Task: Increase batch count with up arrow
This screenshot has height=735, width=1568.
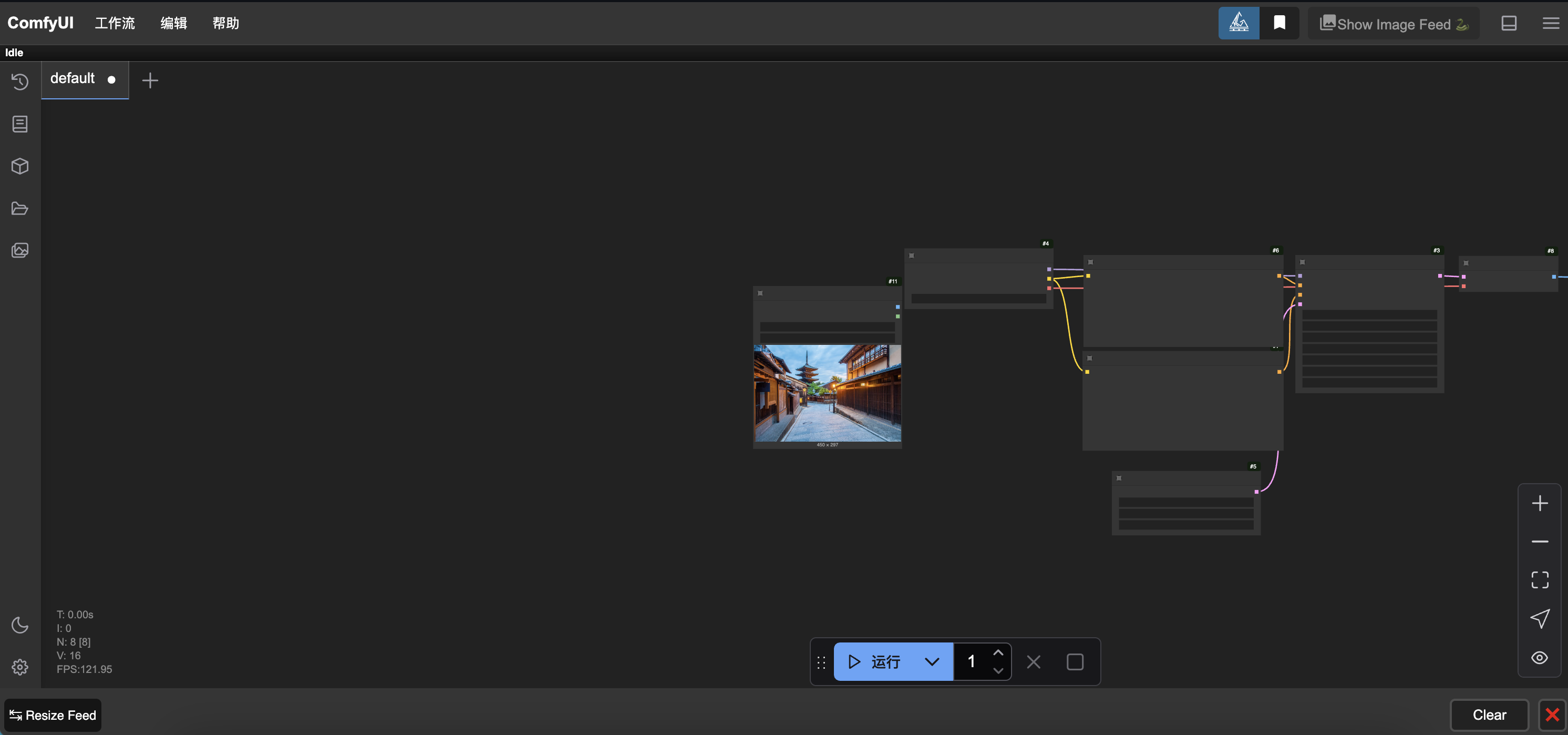Action: [998, 653]
